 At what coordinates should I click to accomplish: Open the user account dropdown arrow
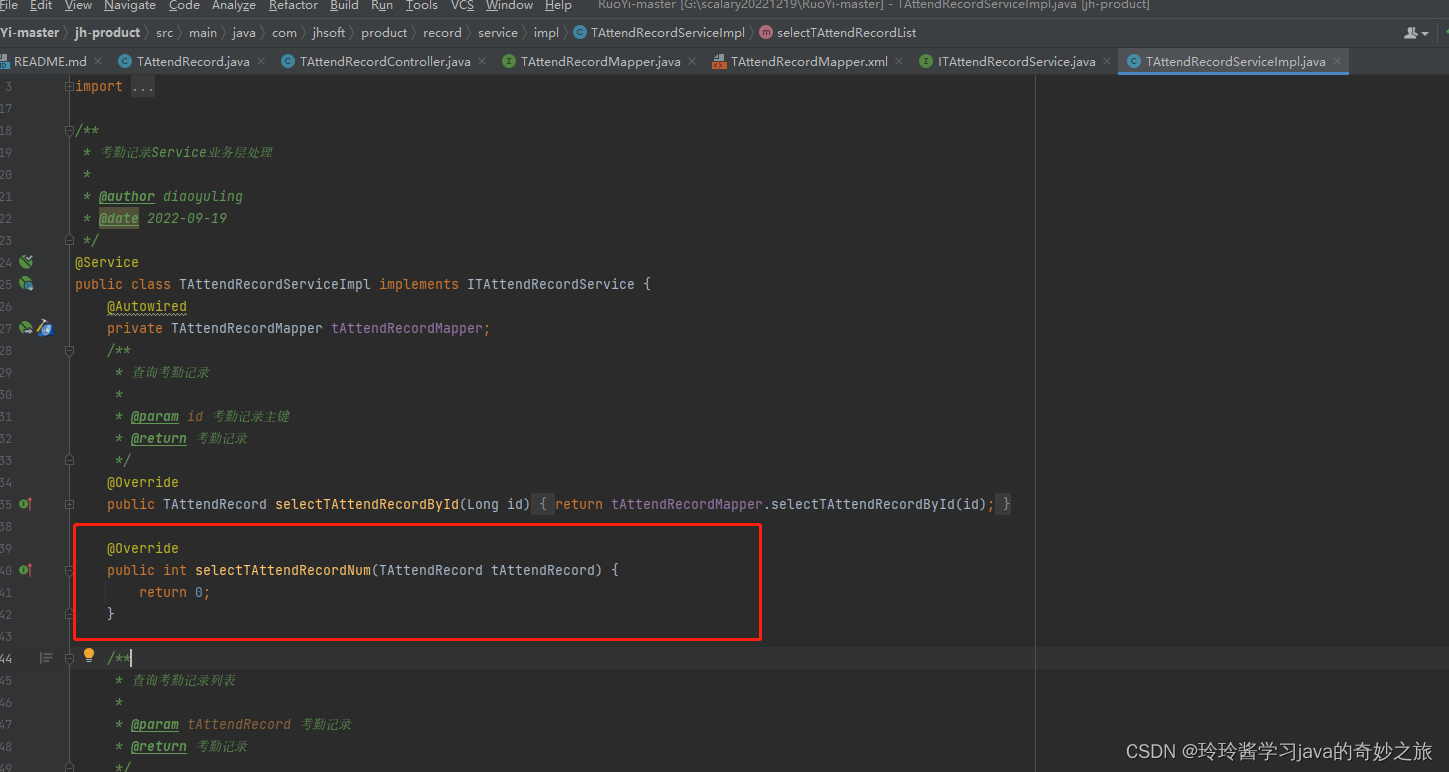[1425, 33]
